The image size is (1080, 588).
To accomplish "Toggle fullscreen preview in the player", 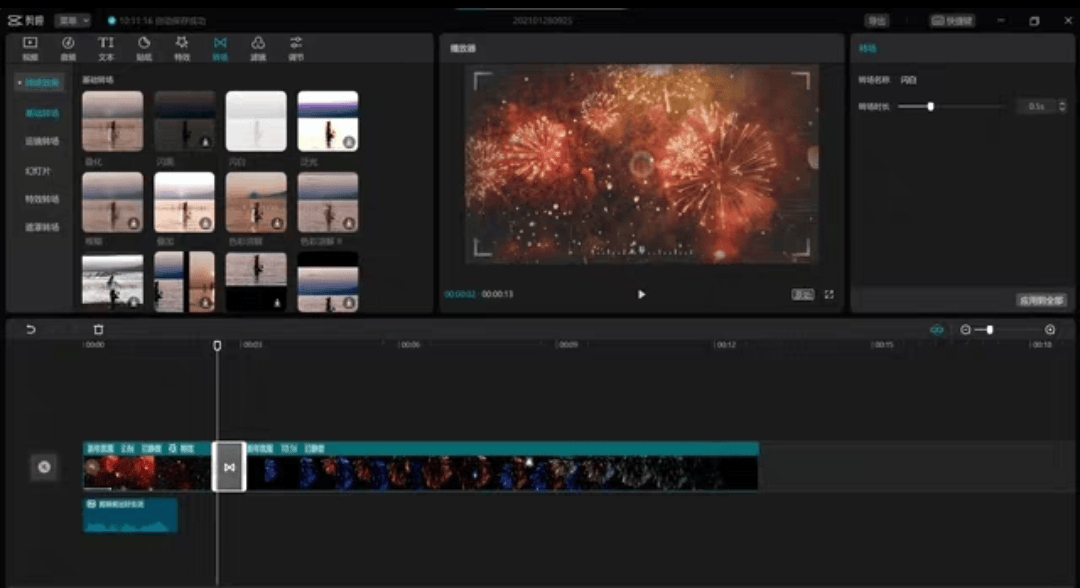I will [x=829, y=295].
